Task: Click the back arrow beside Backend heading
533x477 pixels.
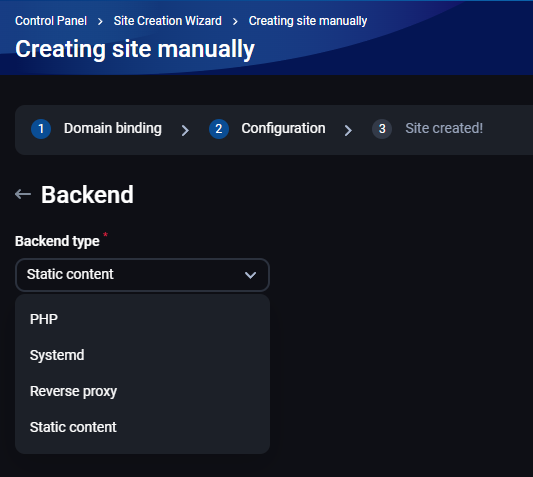Action: click(23, 194)
